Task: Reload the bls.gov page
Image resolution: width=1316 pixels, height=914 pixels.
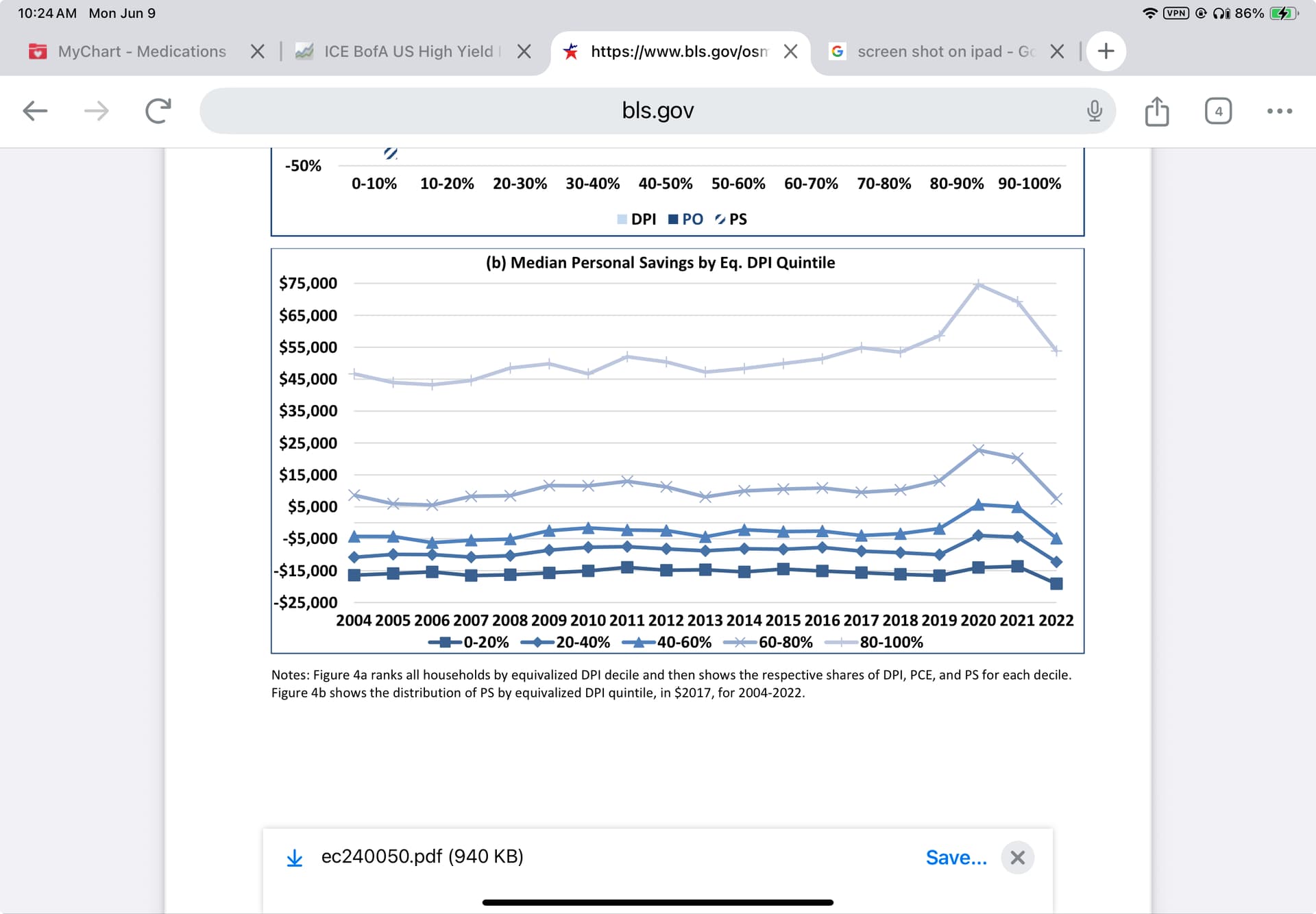Action: pos(158,110)
